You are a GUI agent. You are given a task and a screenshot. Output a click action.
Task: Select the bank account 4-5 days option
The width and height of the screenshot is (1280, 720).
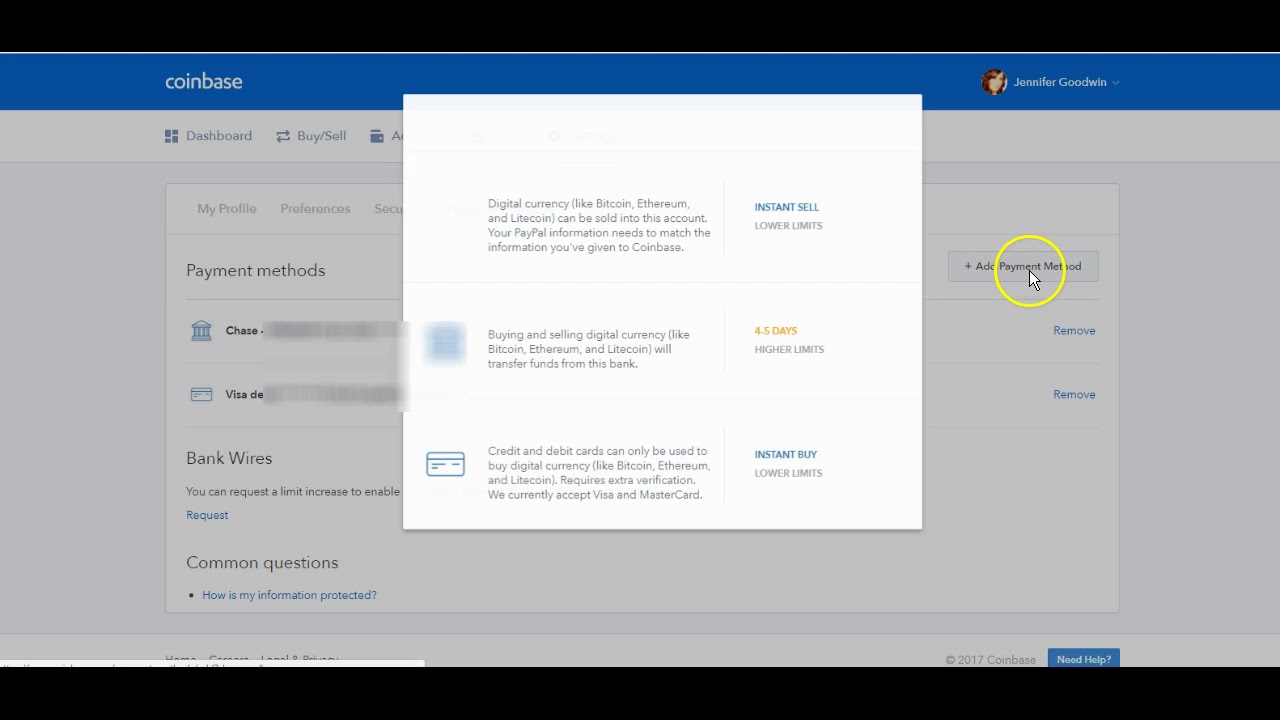(x=662, y=341)
